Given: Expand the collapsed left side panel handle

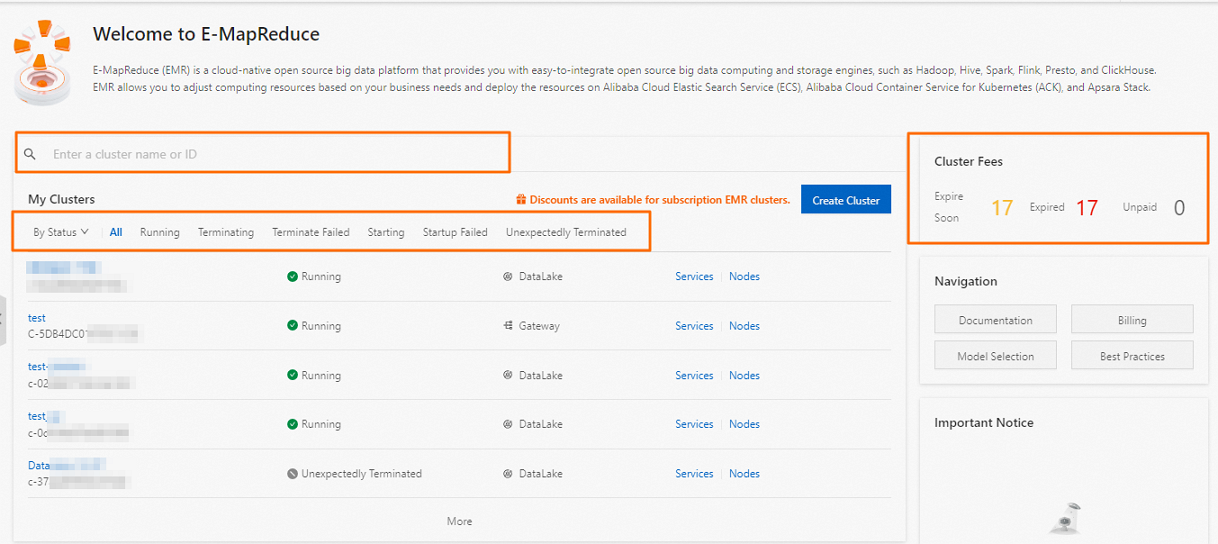Looking at the screenshot, I should [x=3, y=320].
